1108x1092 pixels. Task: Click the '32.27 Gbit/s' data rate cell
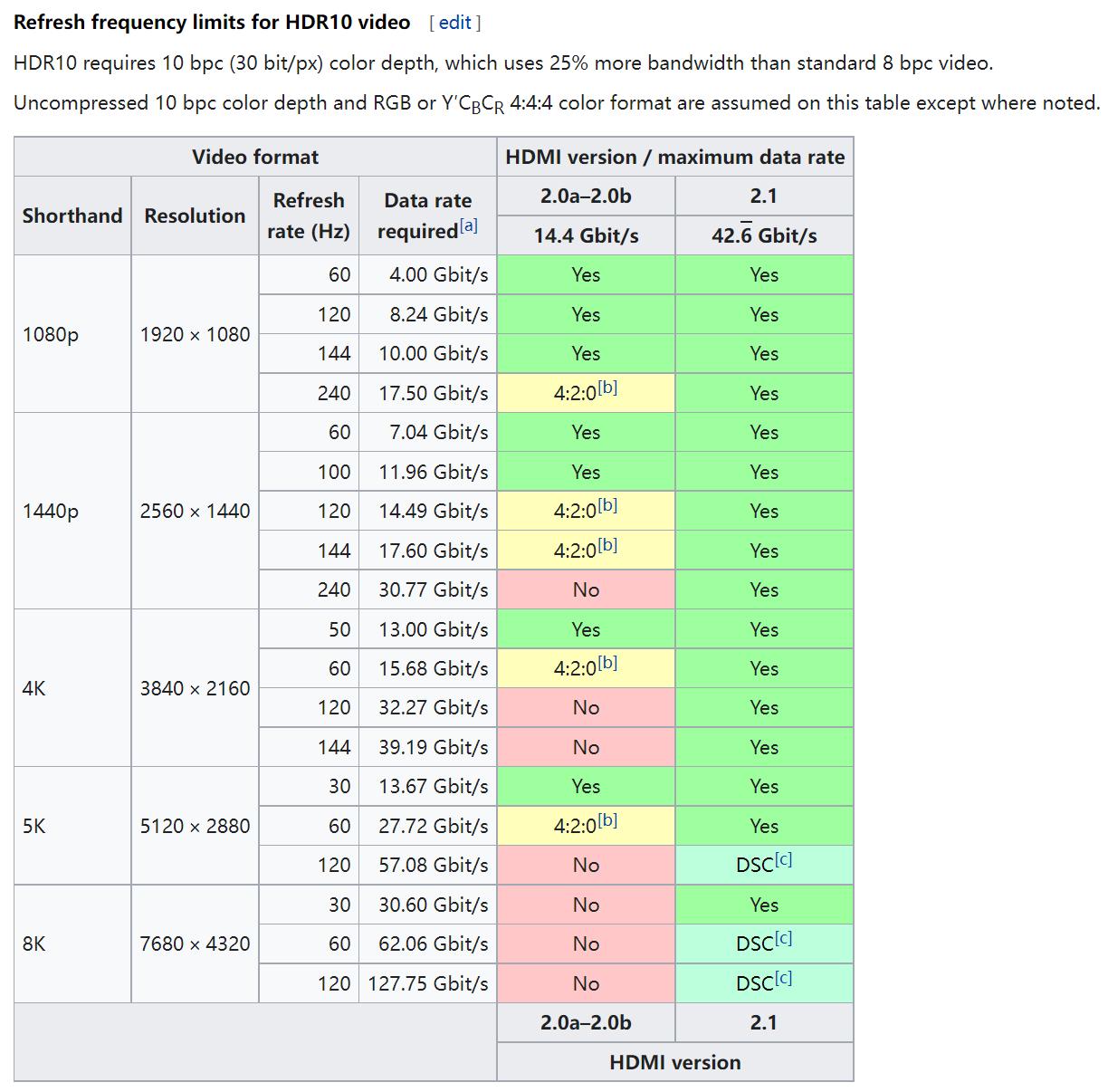tap(427, 707)
